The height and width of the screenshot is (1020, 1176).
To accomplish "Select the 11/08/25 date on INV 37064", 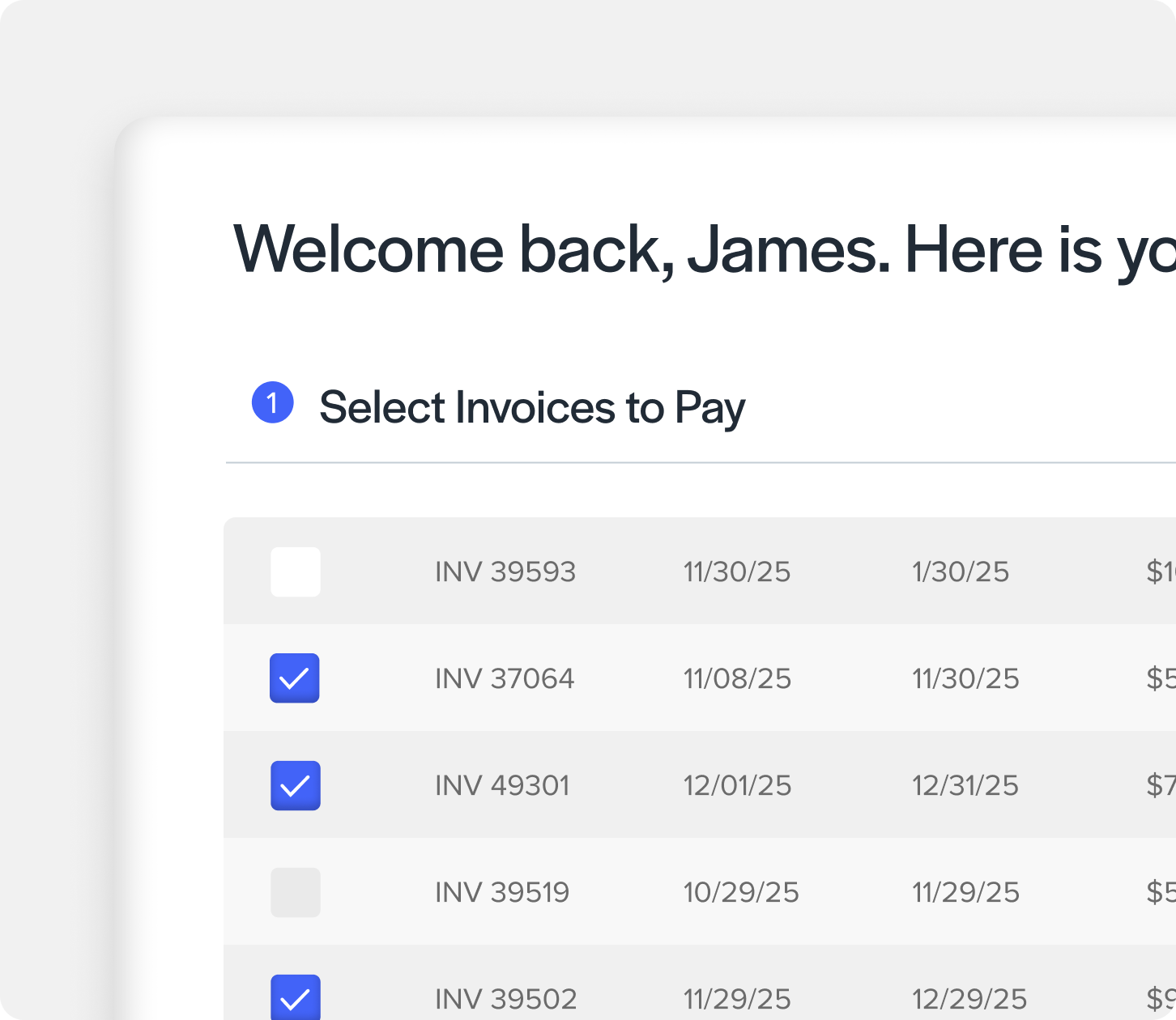I will point(736,678).
